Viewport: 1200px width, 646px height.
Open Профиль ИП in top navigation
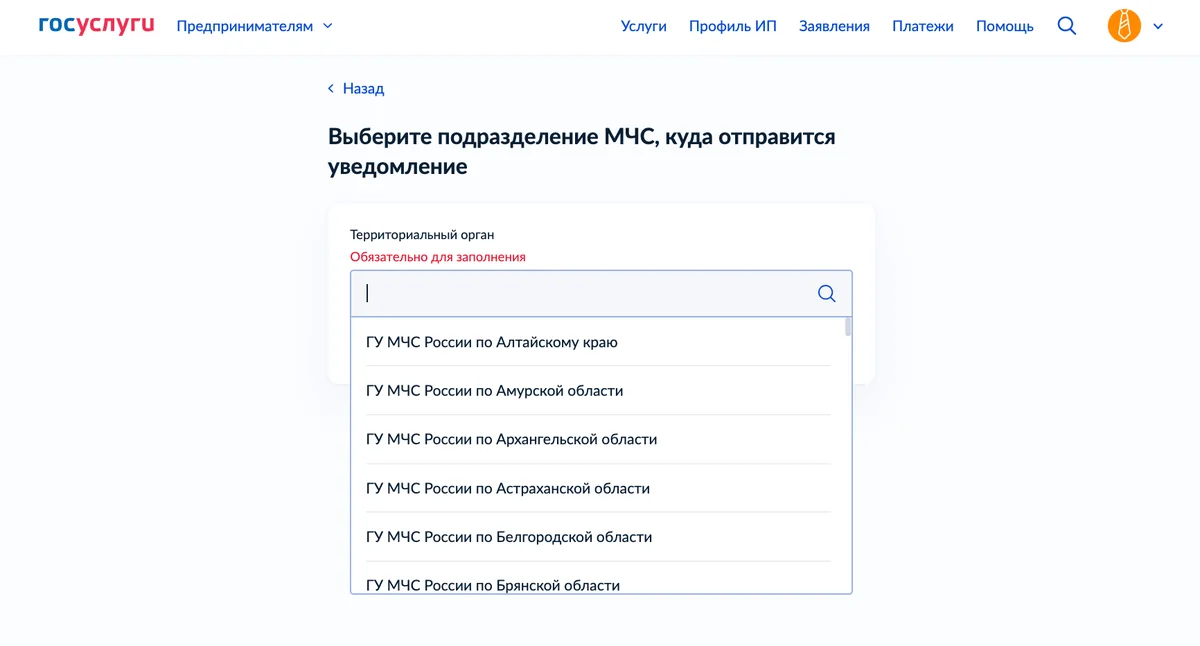732,26
